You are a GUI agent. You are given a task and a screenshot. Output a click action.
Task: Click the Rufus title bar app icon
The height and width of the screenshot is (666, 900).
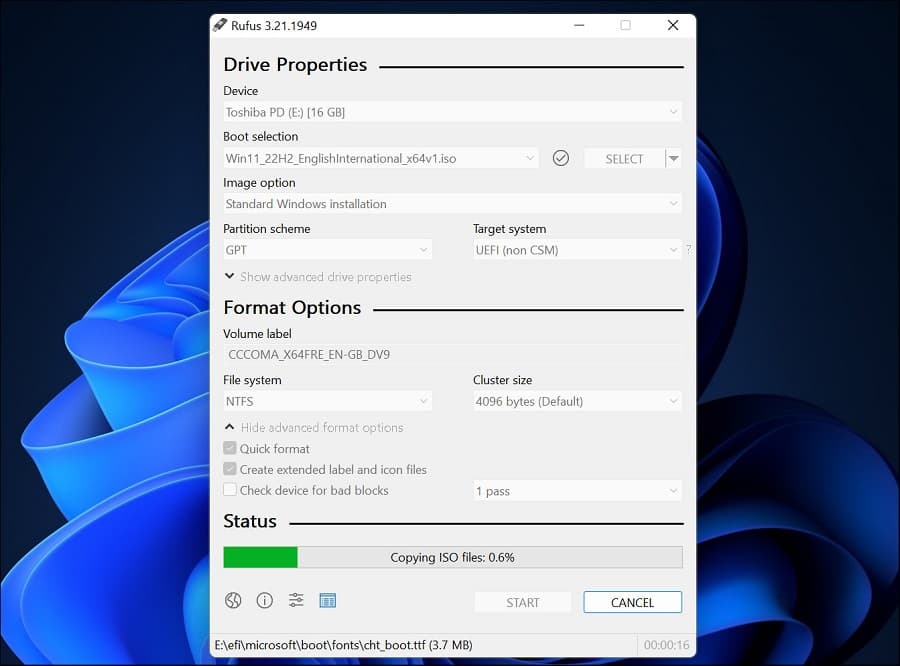point(220,25)
